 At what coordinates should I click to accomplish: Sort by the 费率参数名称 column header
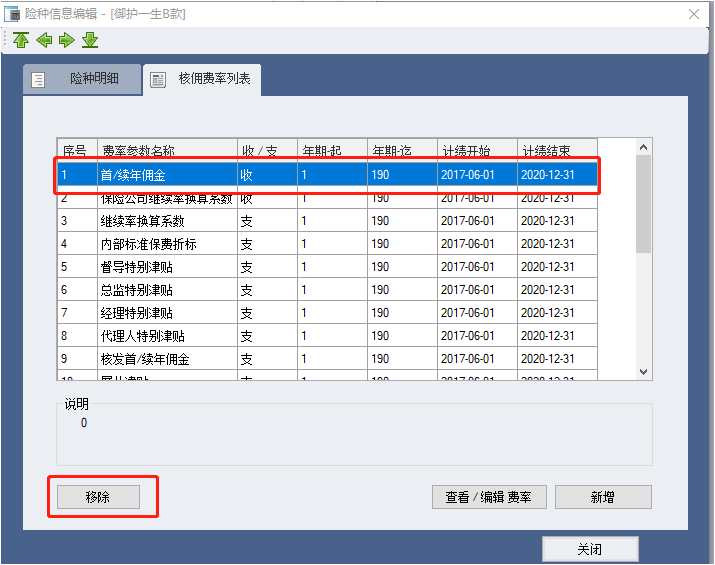pyautogui.click(x=166, y=150)
